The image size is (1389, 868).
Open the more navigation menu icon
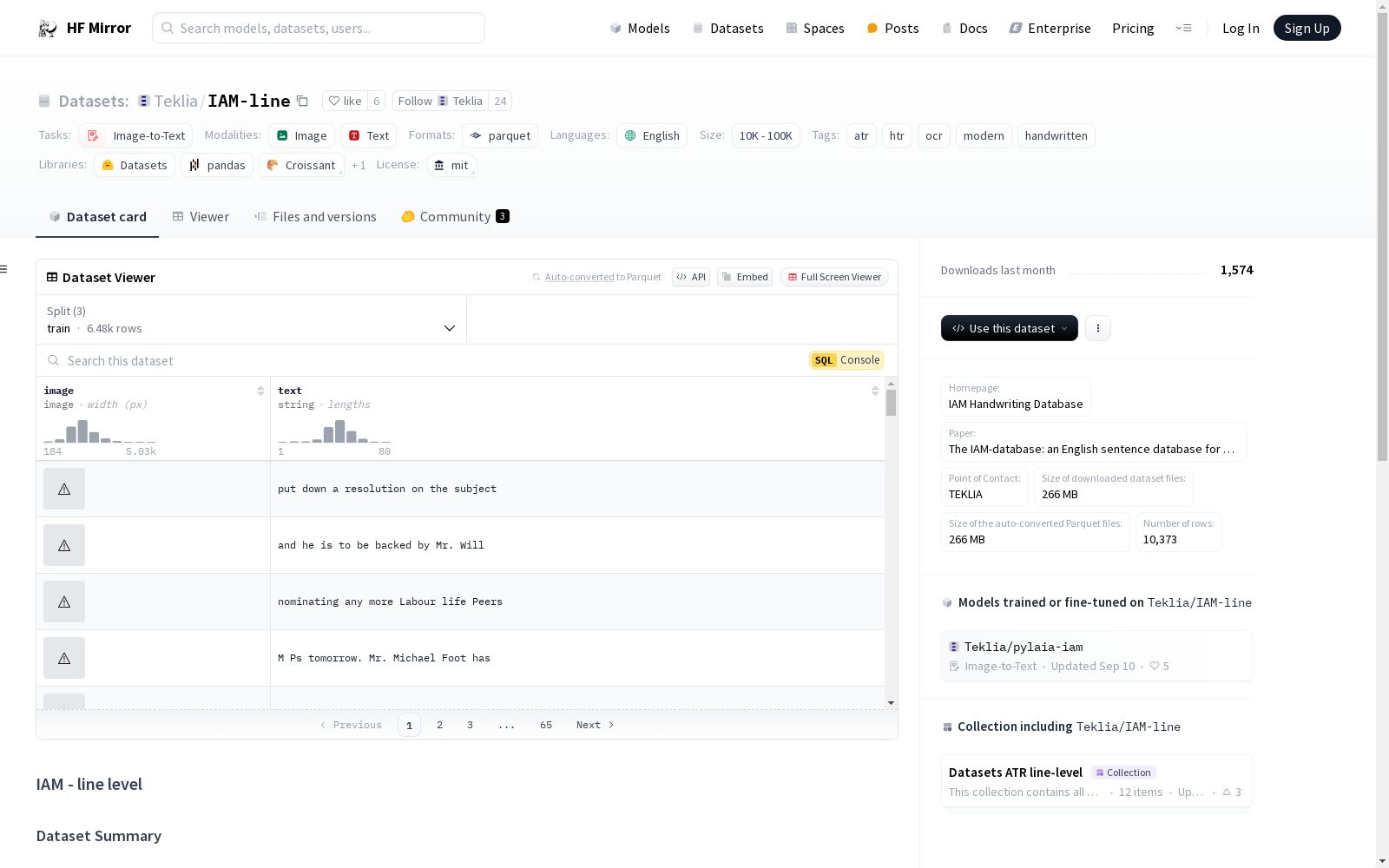click(1183, 28)
